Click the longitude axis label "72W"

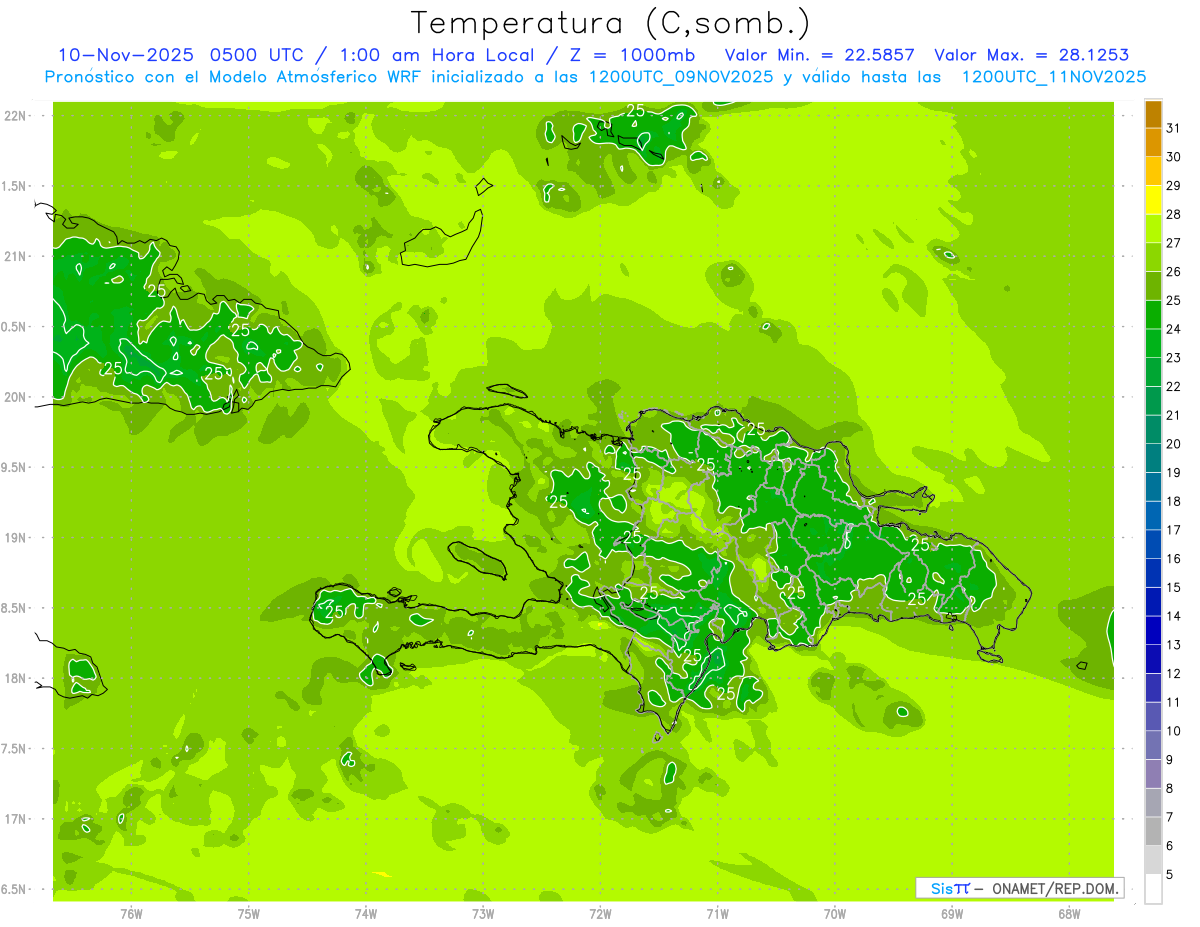coord(600,914)
